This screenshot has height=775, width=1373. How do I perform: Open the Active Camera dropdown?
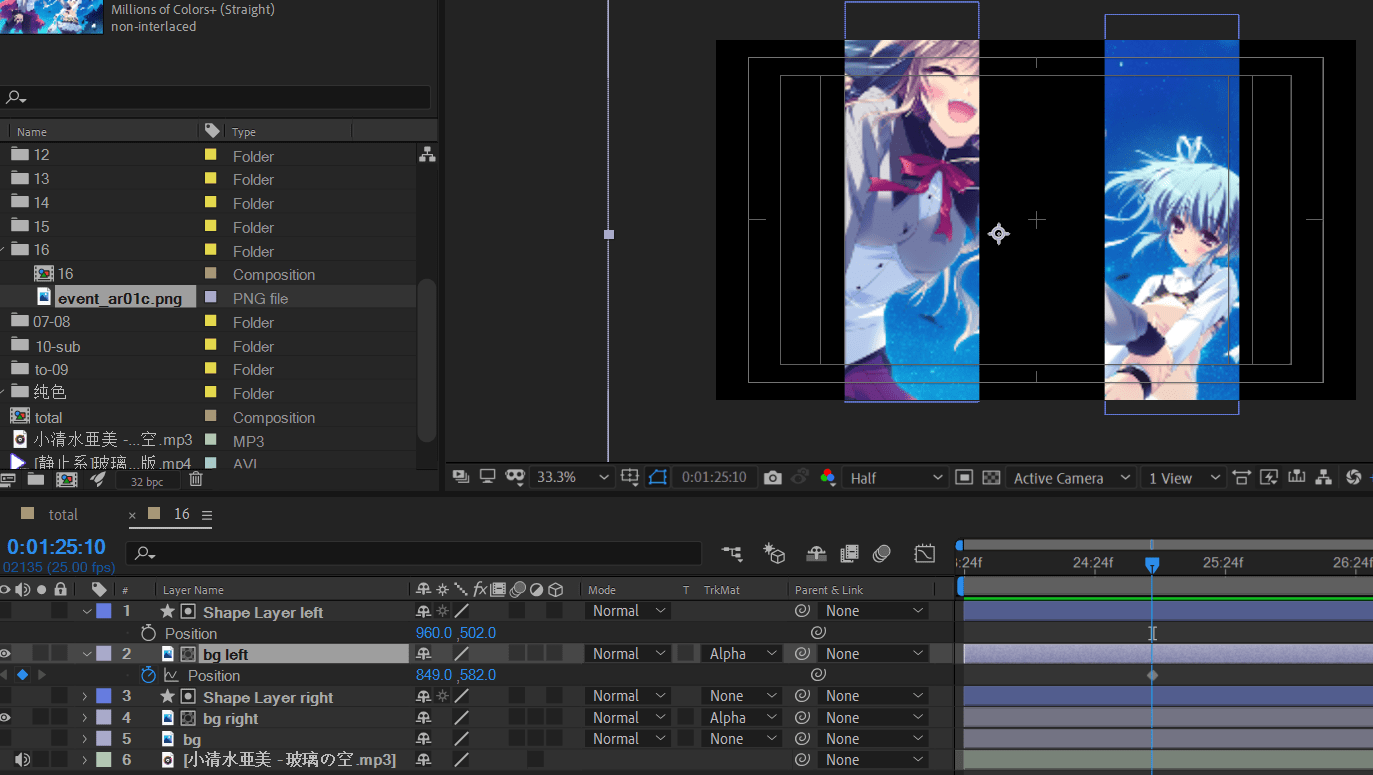click(x=1070, y=478)
